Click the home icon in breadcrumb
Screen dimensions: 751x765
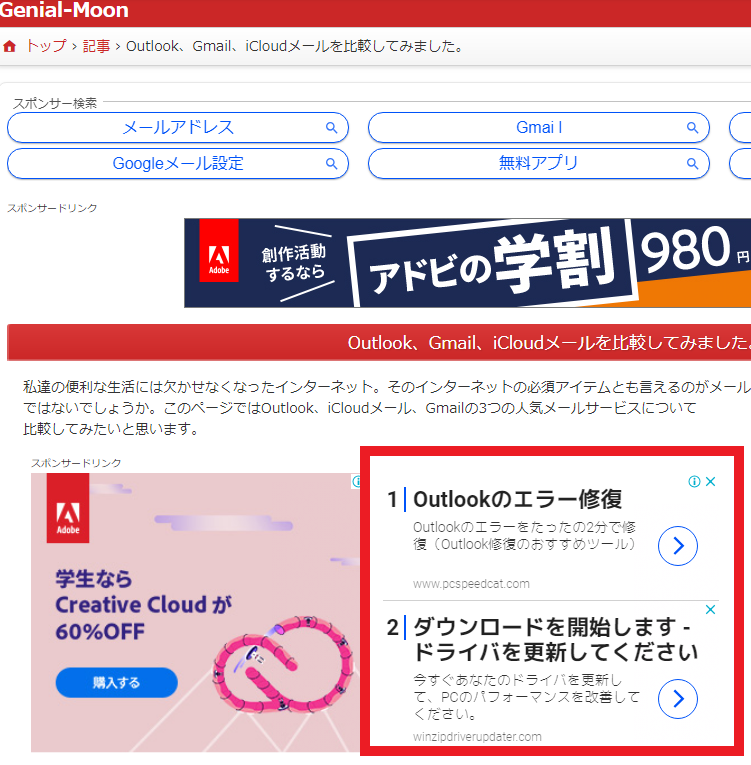tap(9, 46)
